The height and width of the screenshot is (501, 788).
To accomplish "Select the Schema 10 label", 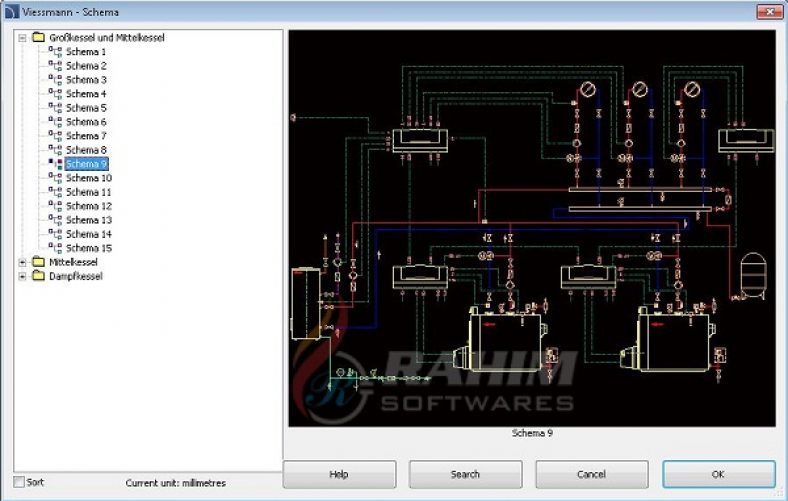I will coord(88,178).
